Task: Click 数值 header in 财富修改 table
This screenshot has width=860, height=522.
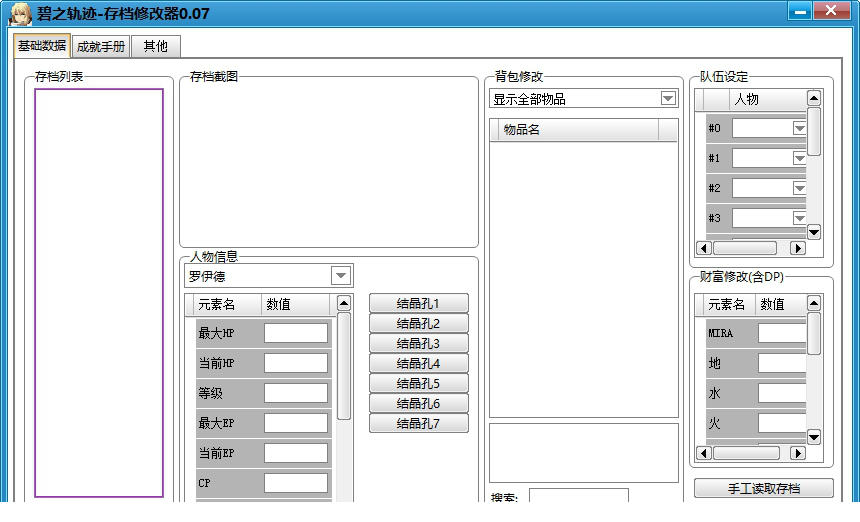Action: click(x=780, y=304)
